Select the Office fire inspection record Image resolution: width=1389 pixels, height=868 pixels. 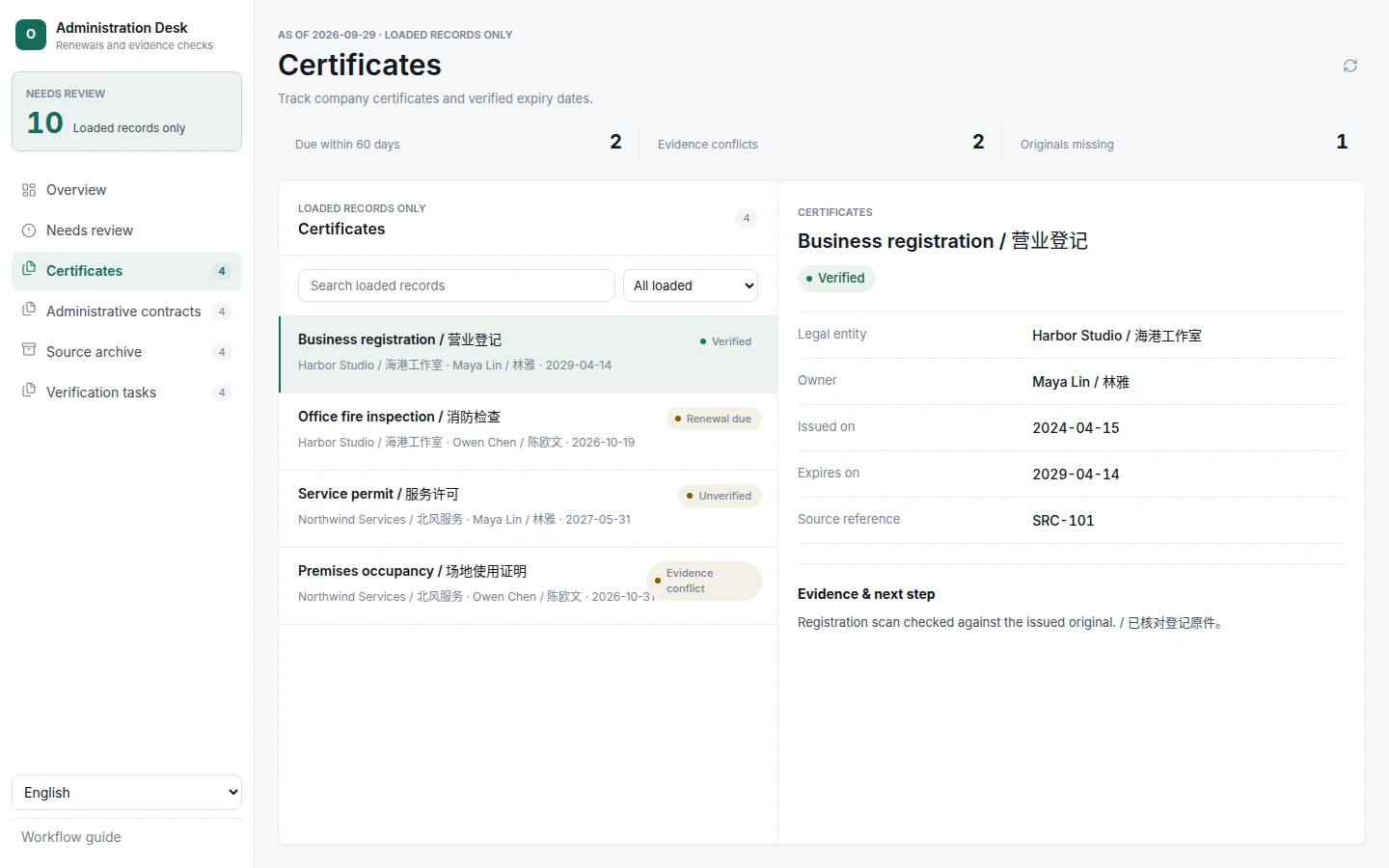[x=529, y=431]
